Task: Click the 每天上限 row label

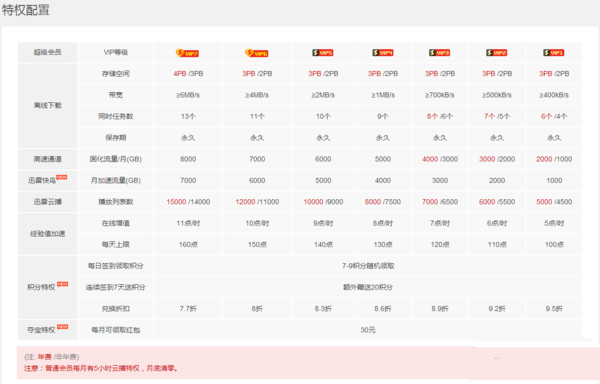Action: click(116, 244)
